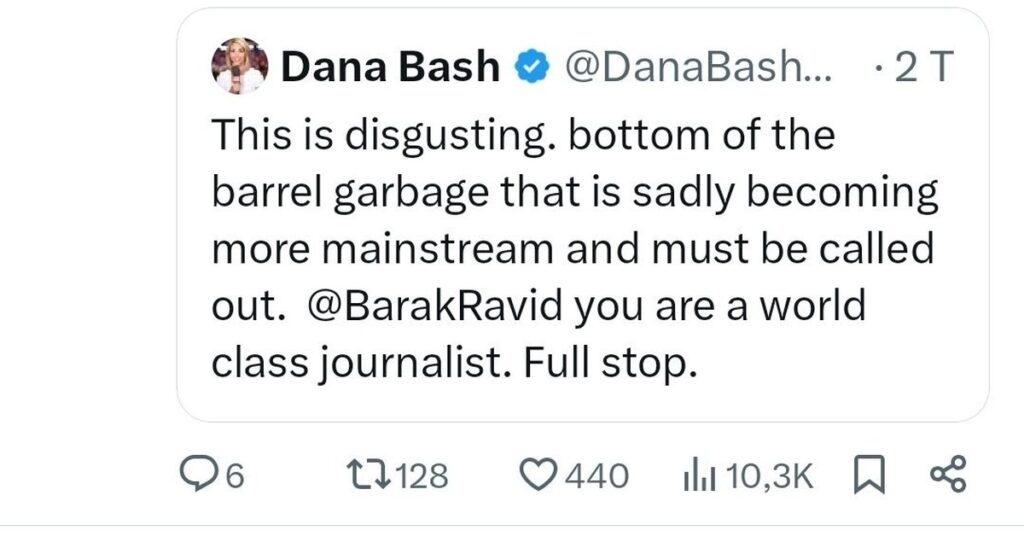1024x536 pixels.
Task: Open Dana Bash's profile picture
Action: click(240, 65)
